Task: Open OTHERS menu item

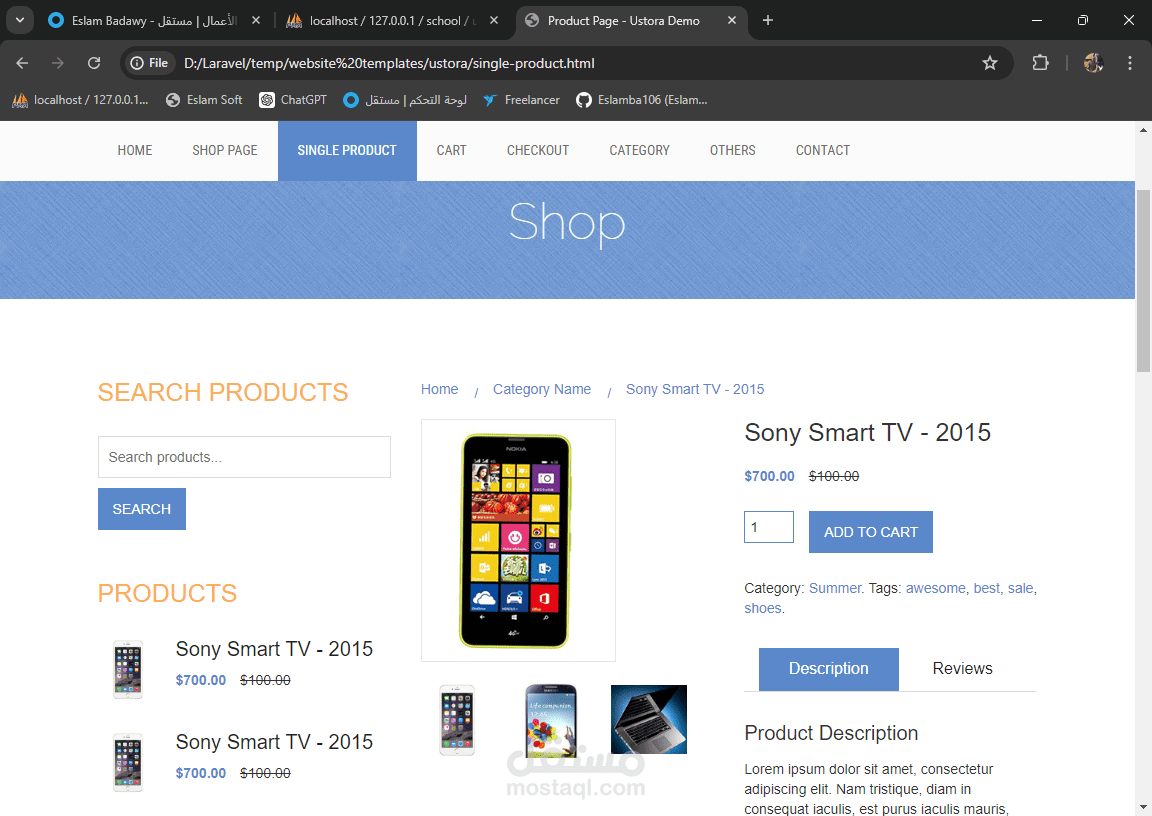Action: [x=732, y=151]
